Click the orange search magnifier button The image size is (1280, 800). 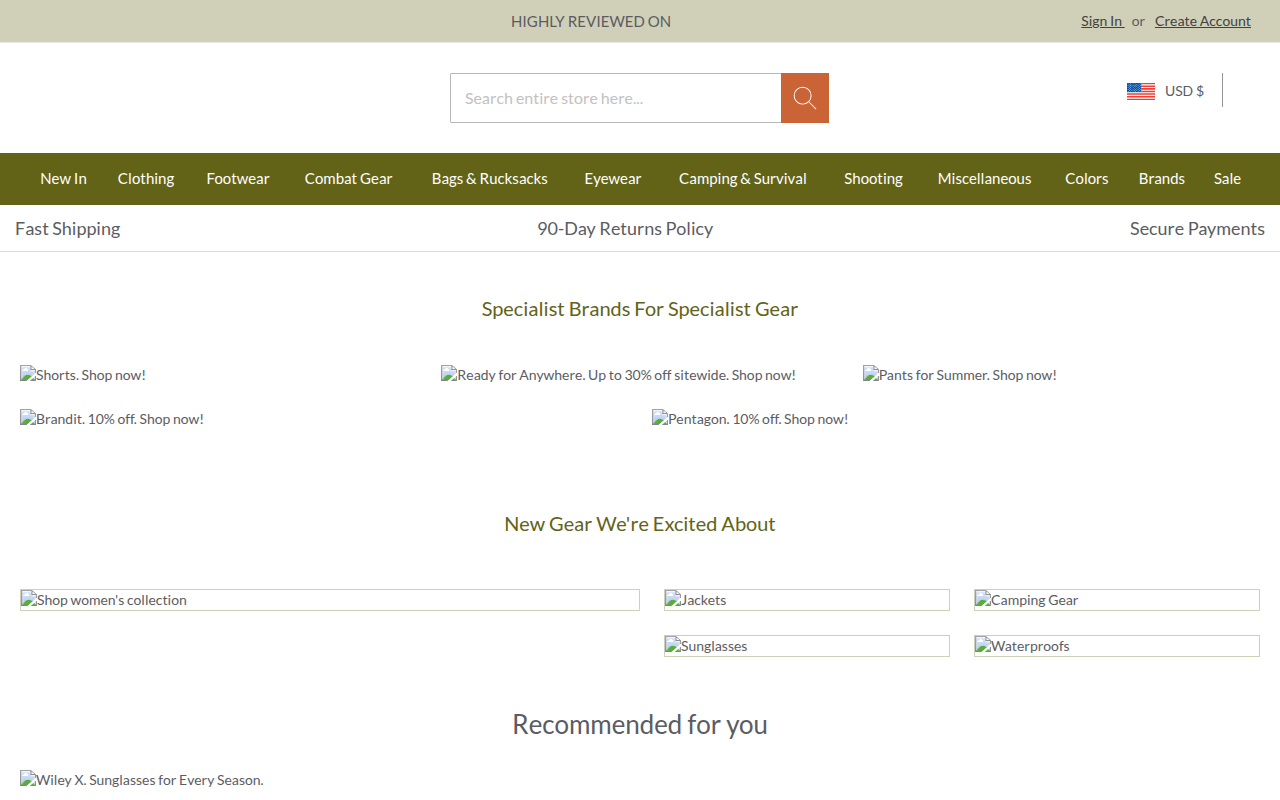pyautogui.click(x=805, y=98)
